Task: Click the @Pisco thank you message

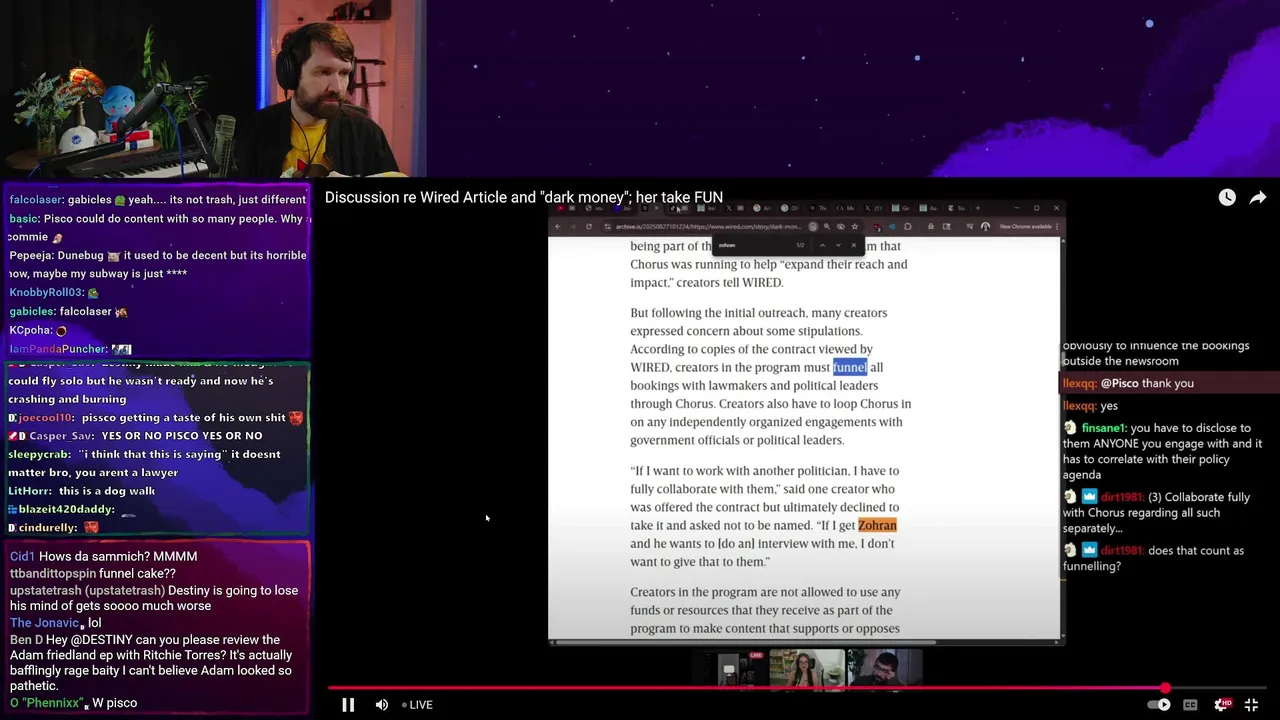Action: [x=1128, y=383]
